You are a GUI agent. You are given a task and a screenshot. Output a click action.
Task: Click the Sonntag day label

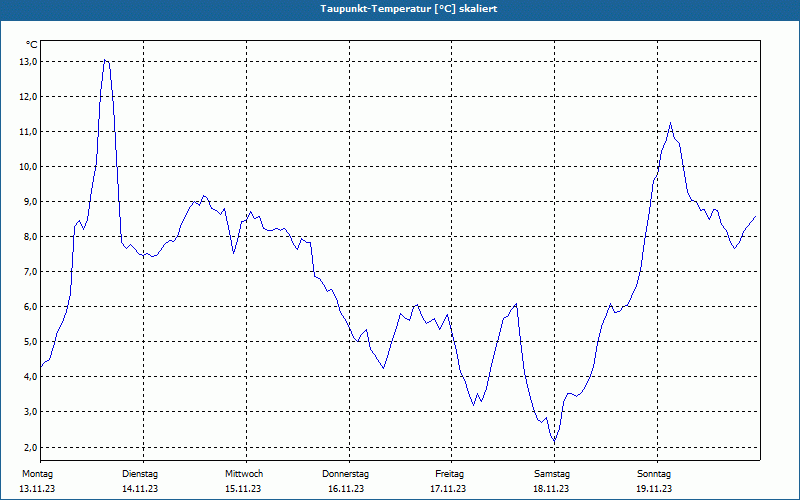point(654,474)
